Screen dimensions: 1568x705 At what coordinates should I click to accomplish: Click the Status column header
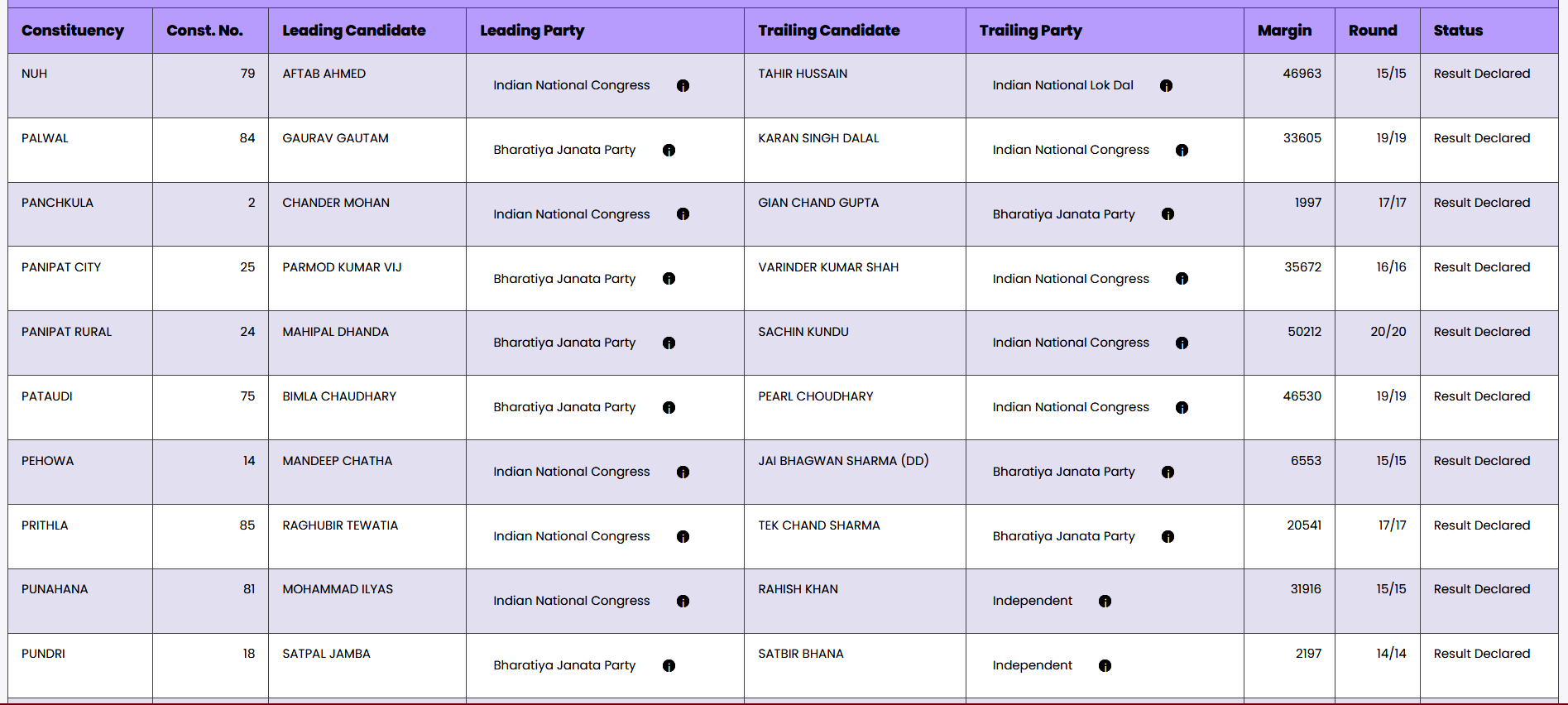click(1458, 31)
